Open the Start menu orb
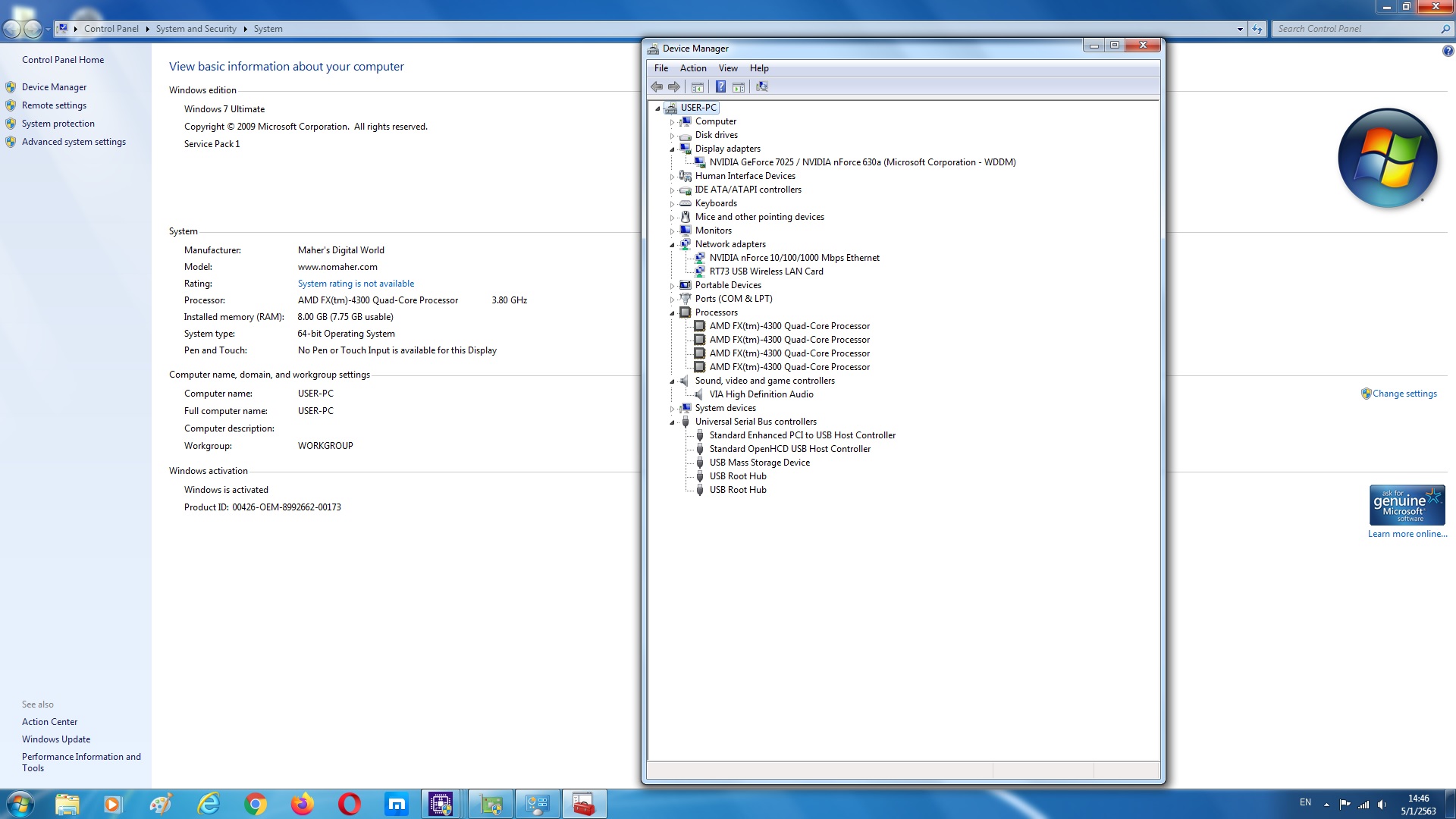This screenshot has height=819, width=1456. pos(20,804)
